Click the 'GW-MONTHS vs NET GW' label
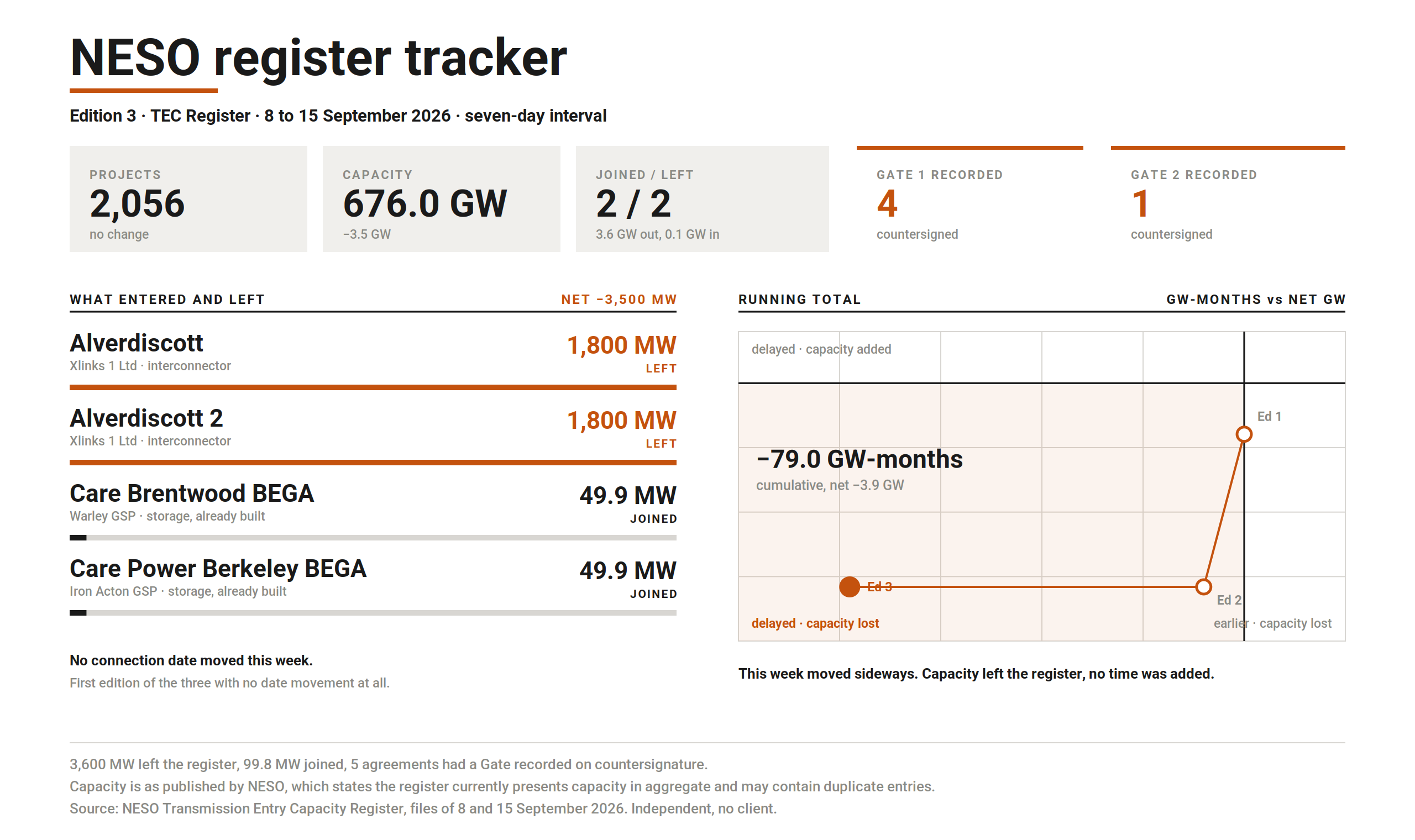The image size is (1415, 840). point(1256,300)
